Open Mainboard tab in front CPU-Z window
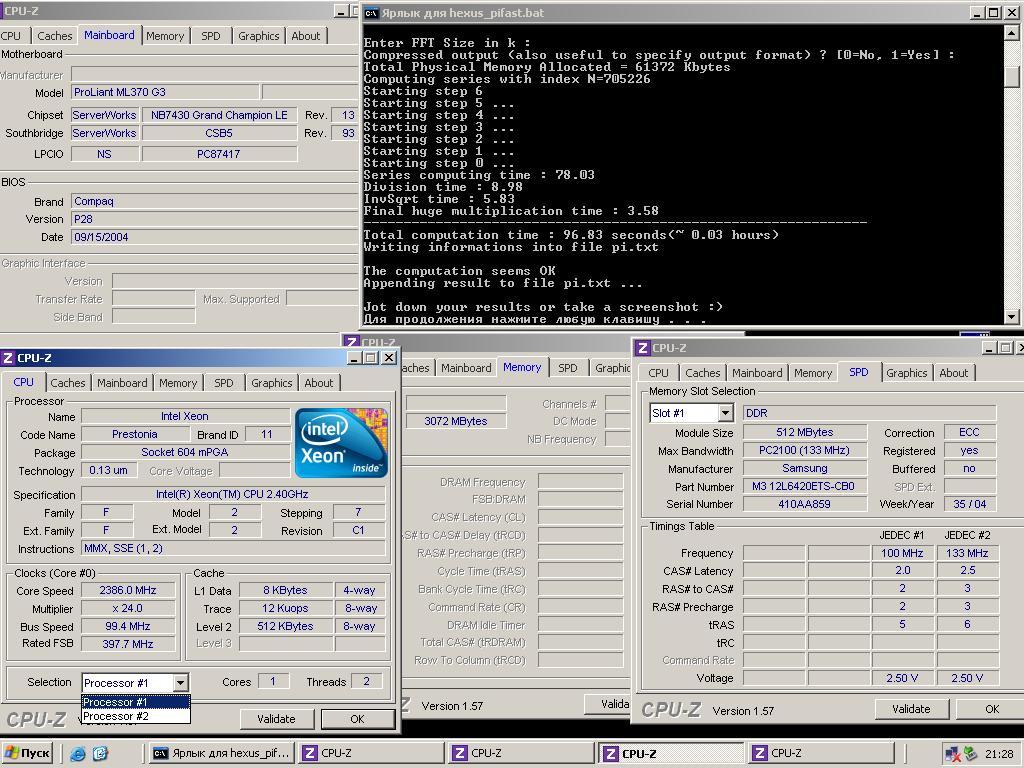1024x768 pixels. 122,383
